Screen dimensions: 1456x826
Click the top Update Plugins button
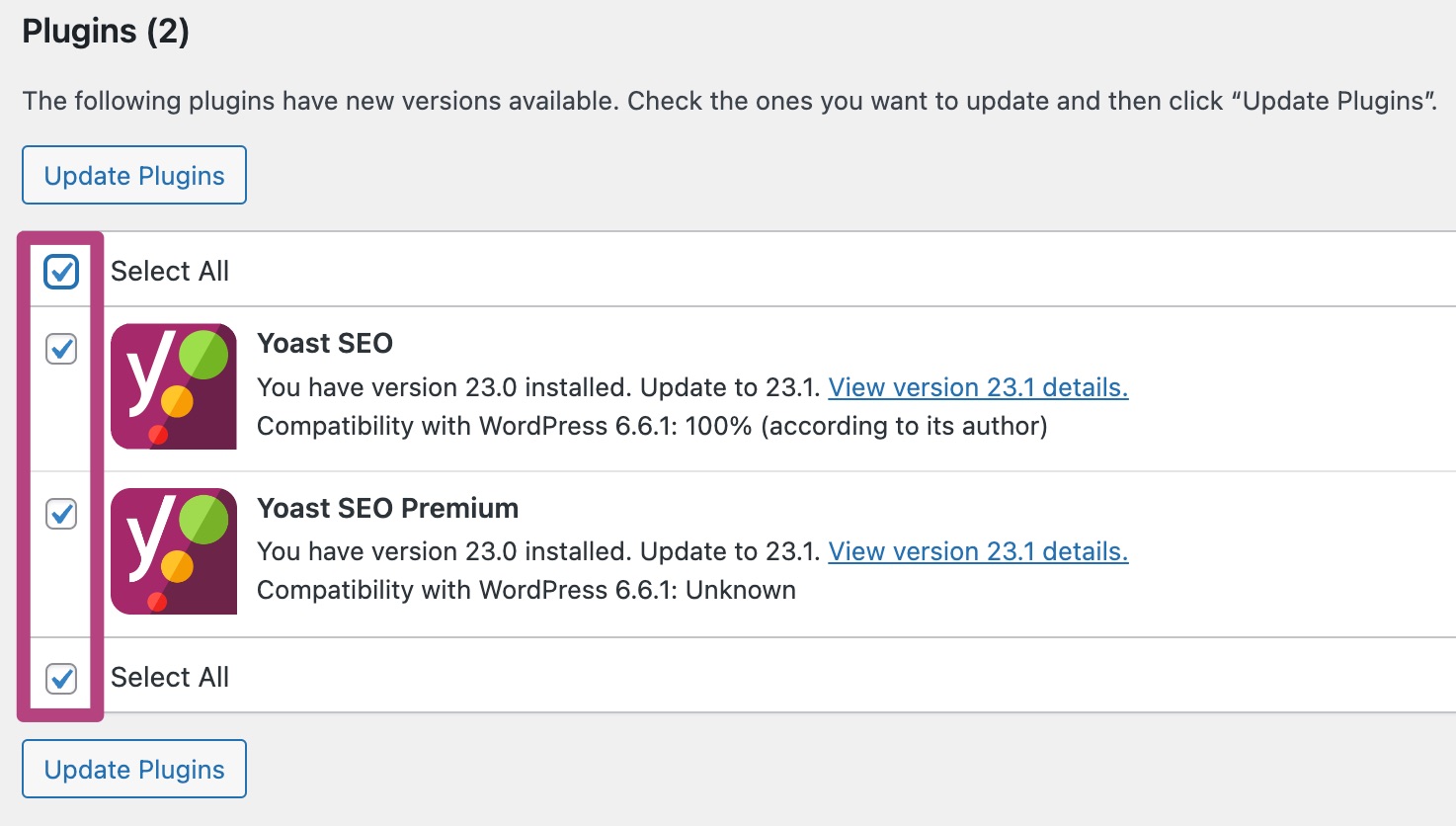[134, 175]
